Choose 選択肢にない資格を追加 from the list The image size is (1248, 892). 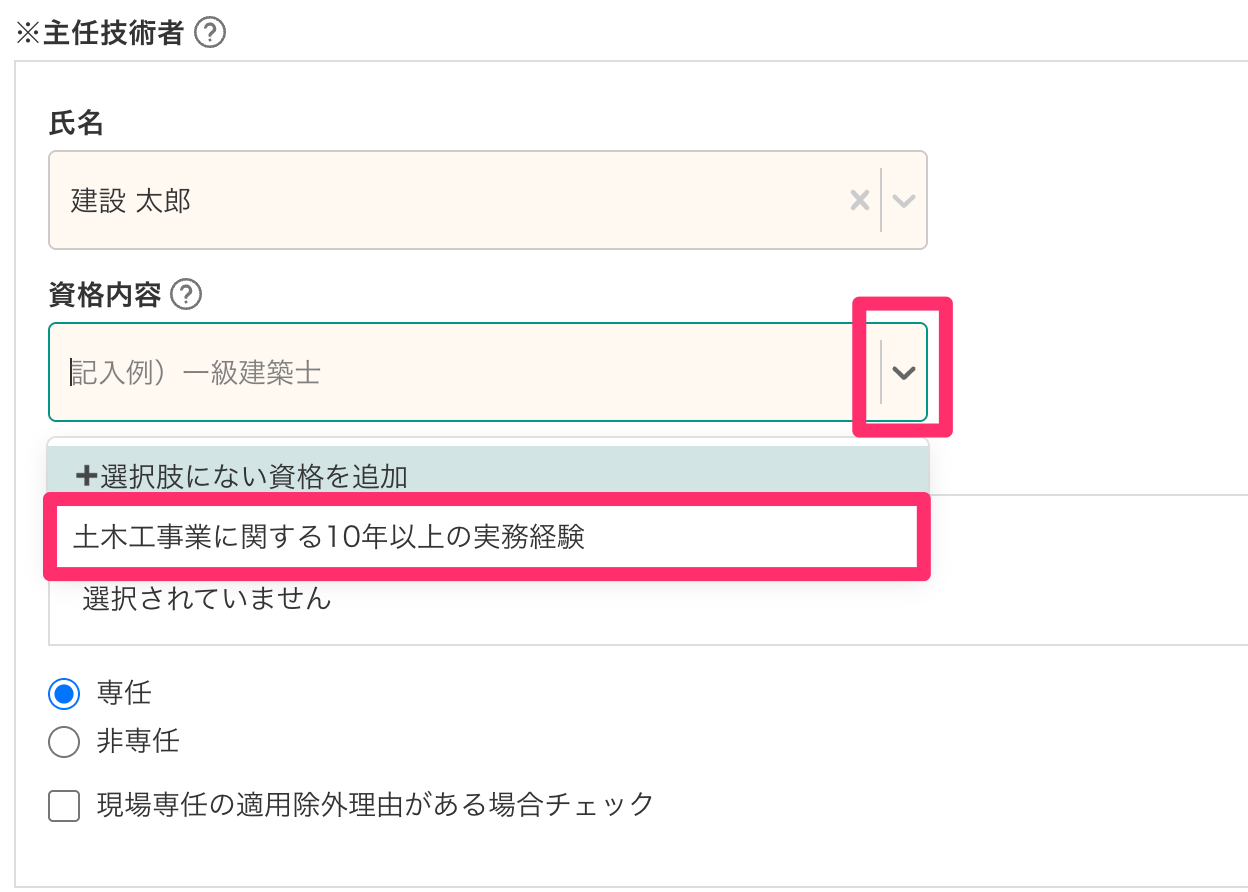(255, 476)
